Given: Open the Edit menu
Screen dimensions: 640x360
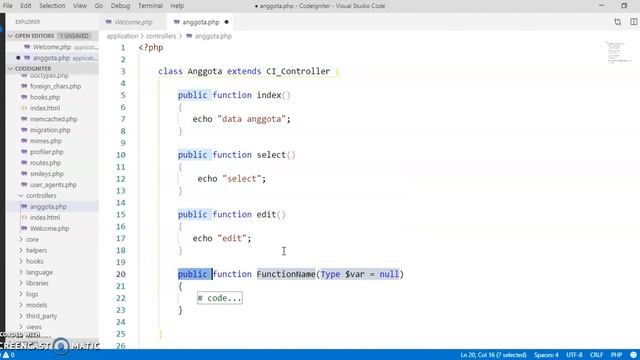Looking at the screenshot, I should [x=26, y=6].
